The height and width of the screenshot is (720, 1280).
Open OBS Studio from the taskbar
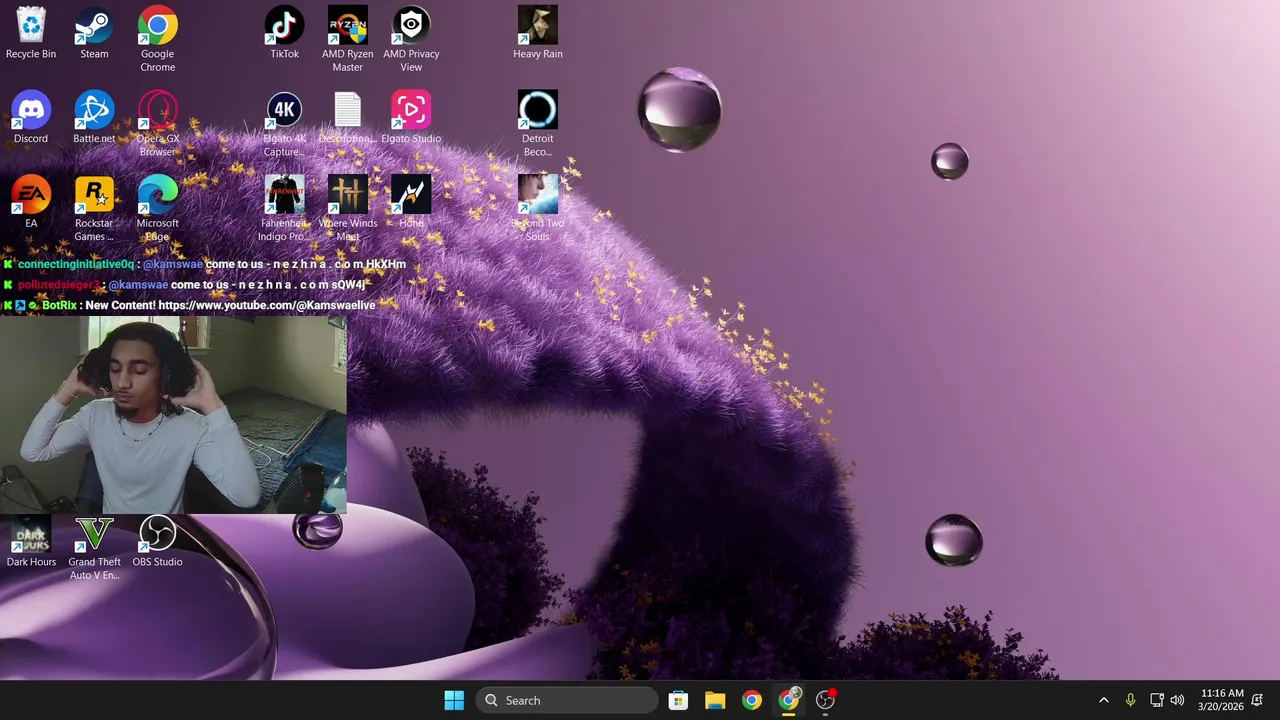pos(826,700)
